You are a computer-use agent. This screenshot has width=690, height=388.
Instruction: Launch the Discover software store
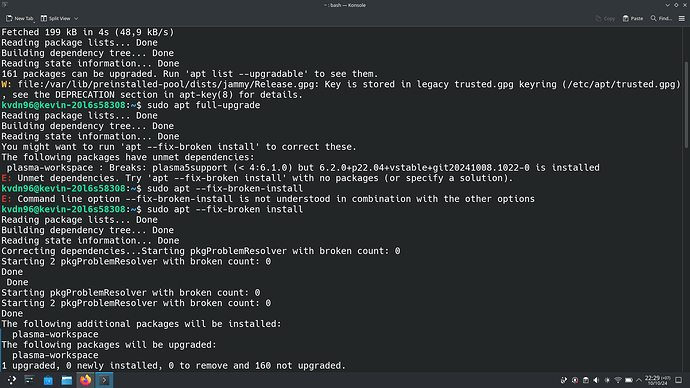point(48,380)
